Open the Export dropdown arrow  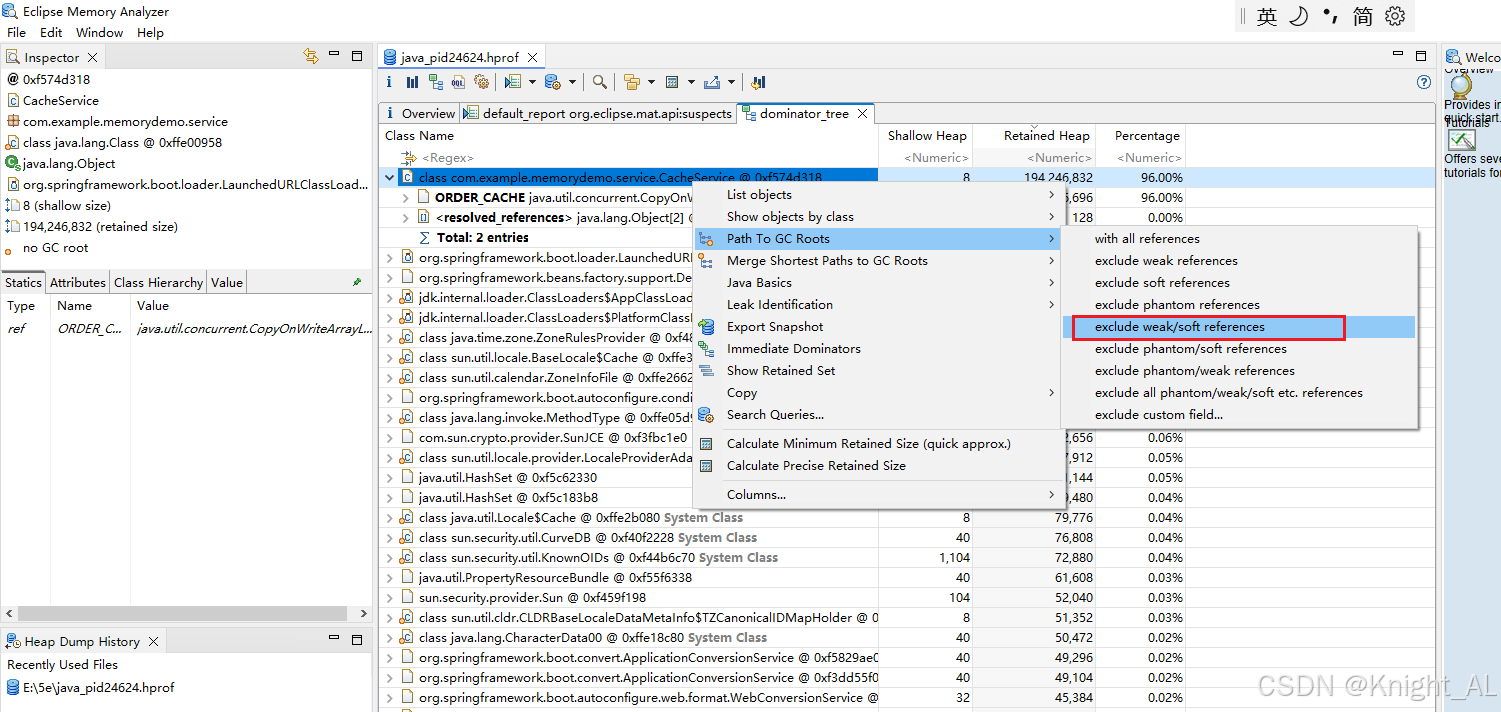coord(731,82)
